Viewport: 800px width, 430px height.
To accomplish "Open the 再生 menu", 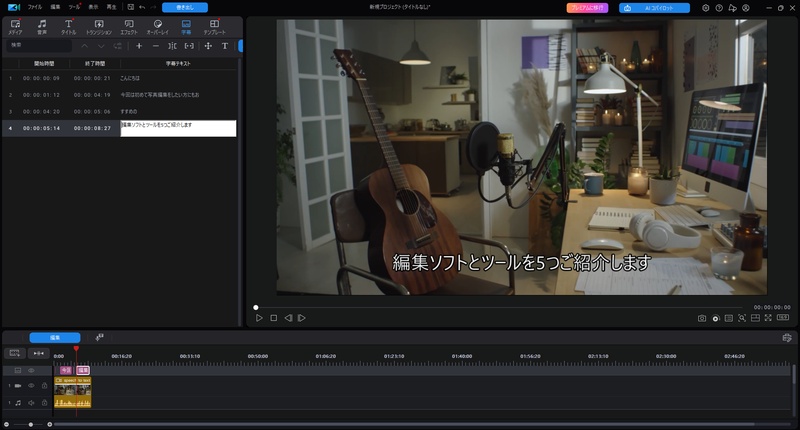I will point(111,7).
